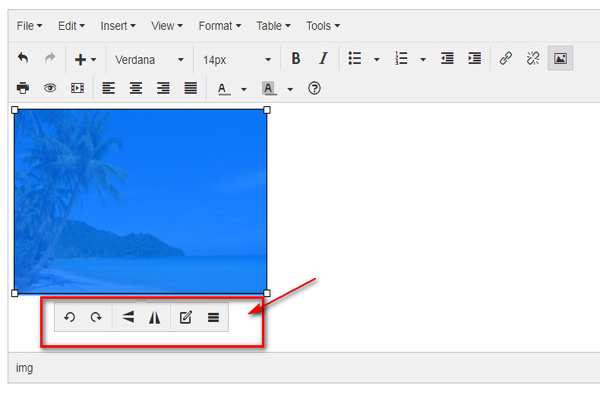
Task: Justify text alignment
Action: tap(191, 88)
